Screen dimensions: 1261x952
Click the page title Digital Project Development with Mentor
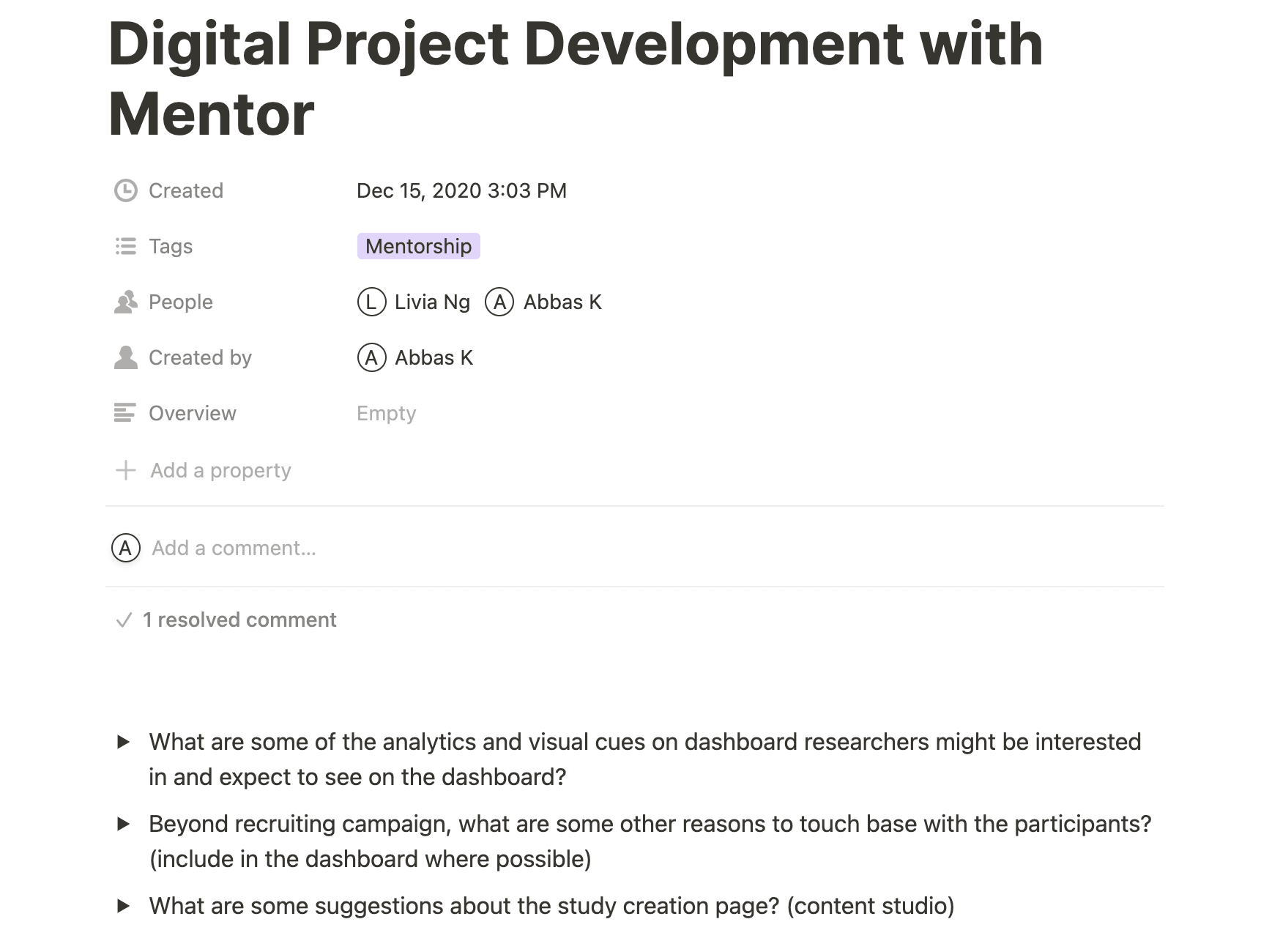coord(576,79)
